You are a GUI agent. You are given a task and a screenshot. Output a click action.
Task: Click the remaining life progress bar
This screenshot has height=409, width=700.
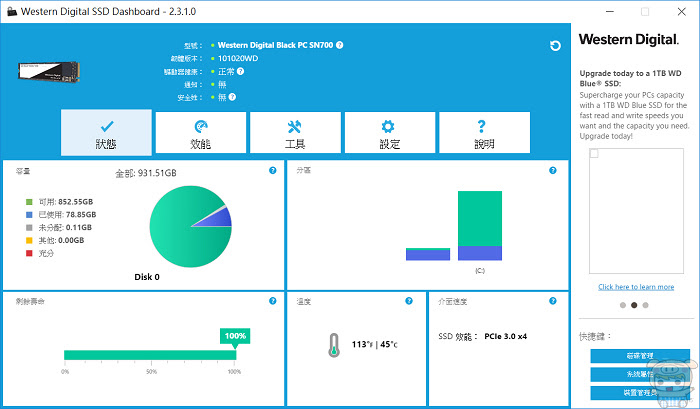tap(150, 355)
